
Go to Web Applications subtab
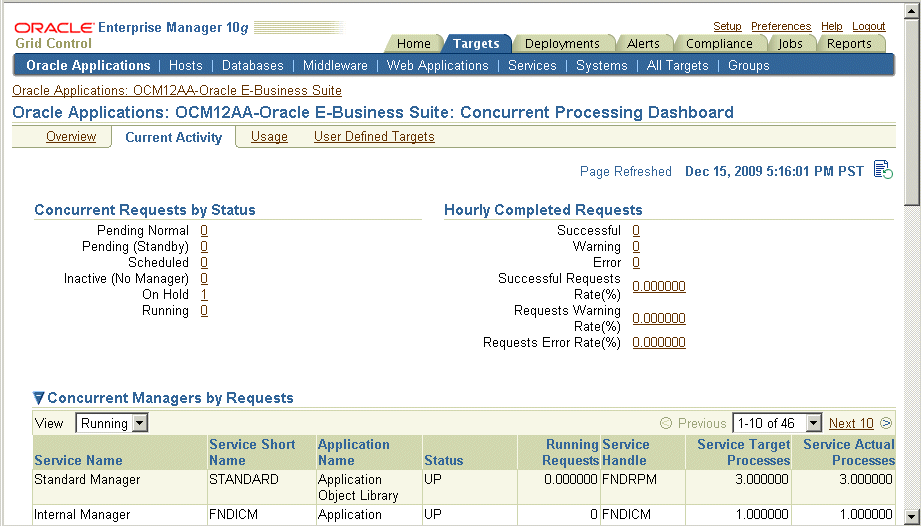coord(438,66)
